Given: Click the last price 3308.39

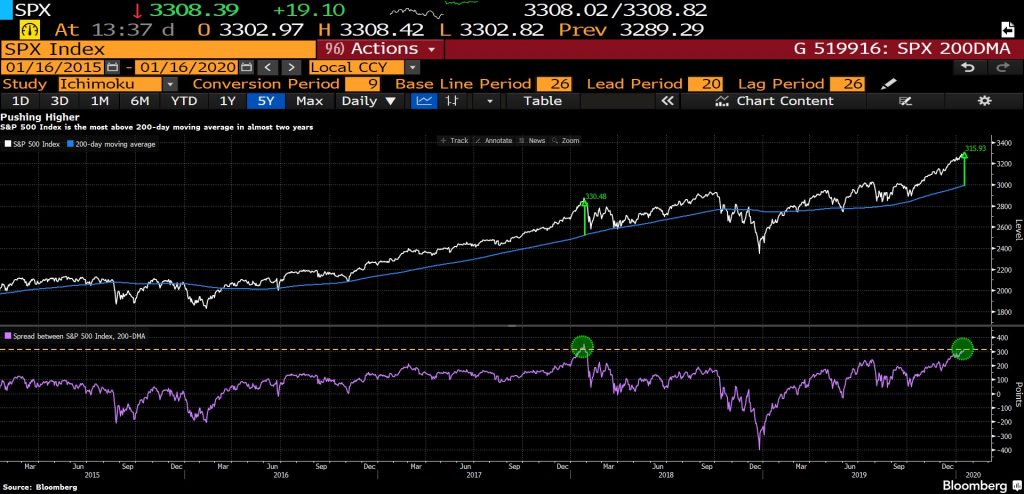Looking at the screenshot, I should click(194, 10).
